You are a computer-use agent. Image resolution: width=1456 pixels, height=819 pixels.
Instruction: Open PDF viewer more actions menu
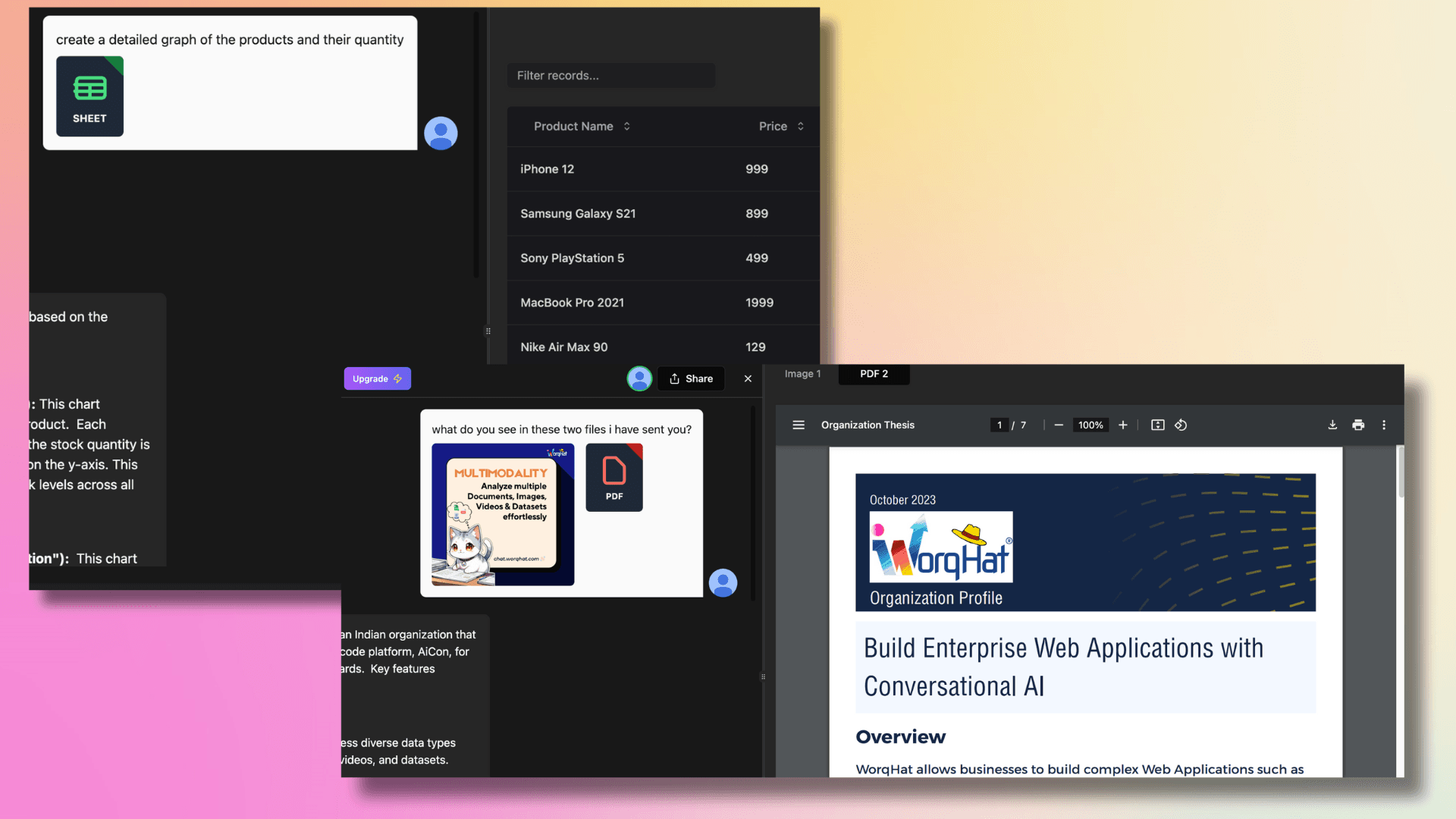(x=1384, y=425)
